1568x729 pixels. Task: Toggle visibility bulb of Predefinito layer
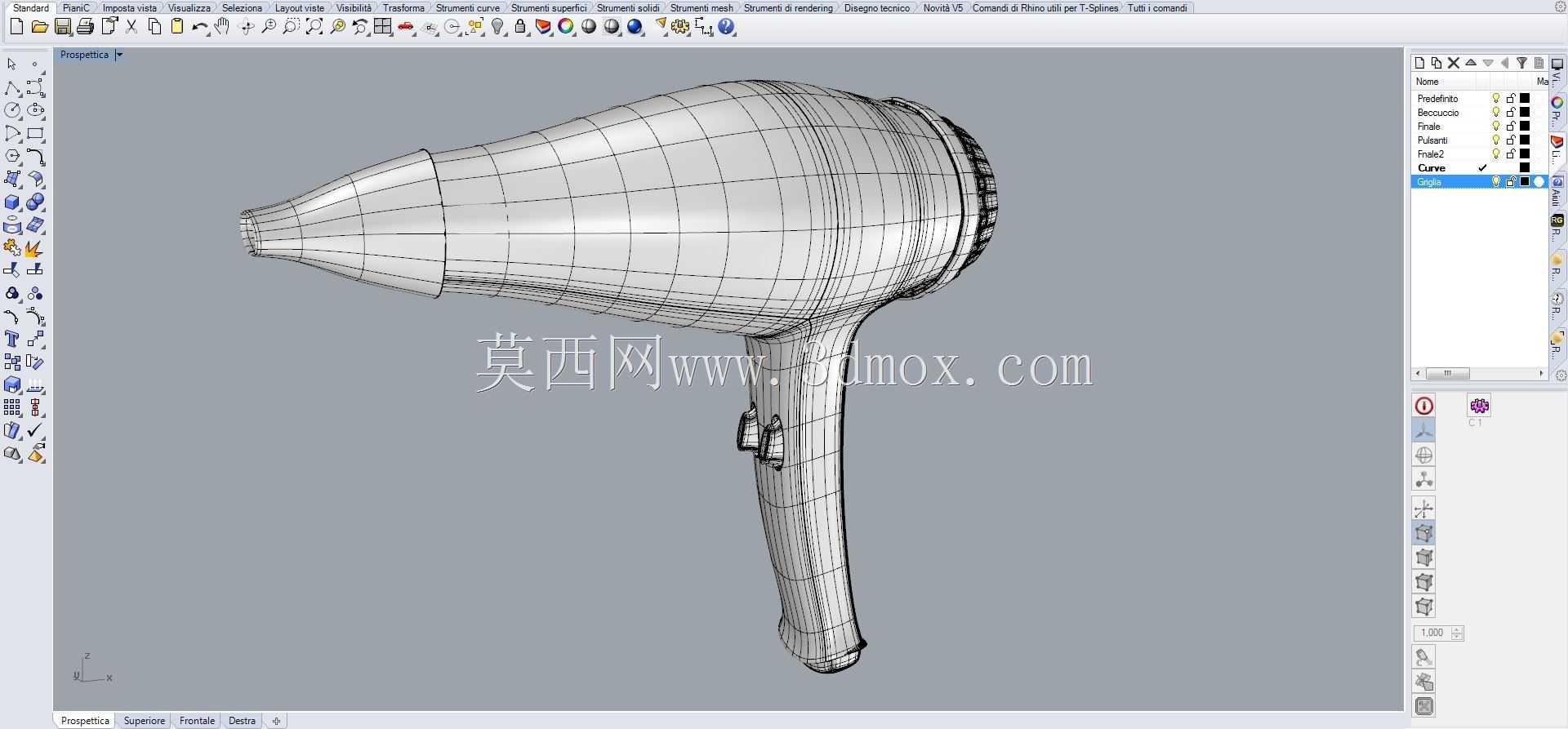click(1496, 99)
